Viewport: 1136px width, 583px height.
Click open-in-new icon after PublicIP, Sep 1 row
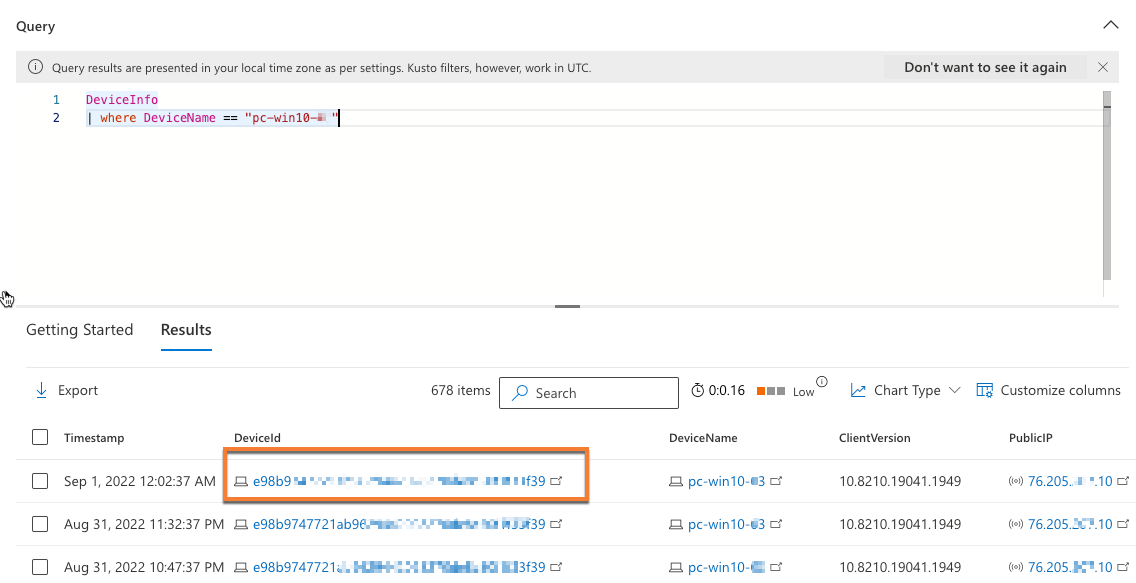pos(1123,480)
